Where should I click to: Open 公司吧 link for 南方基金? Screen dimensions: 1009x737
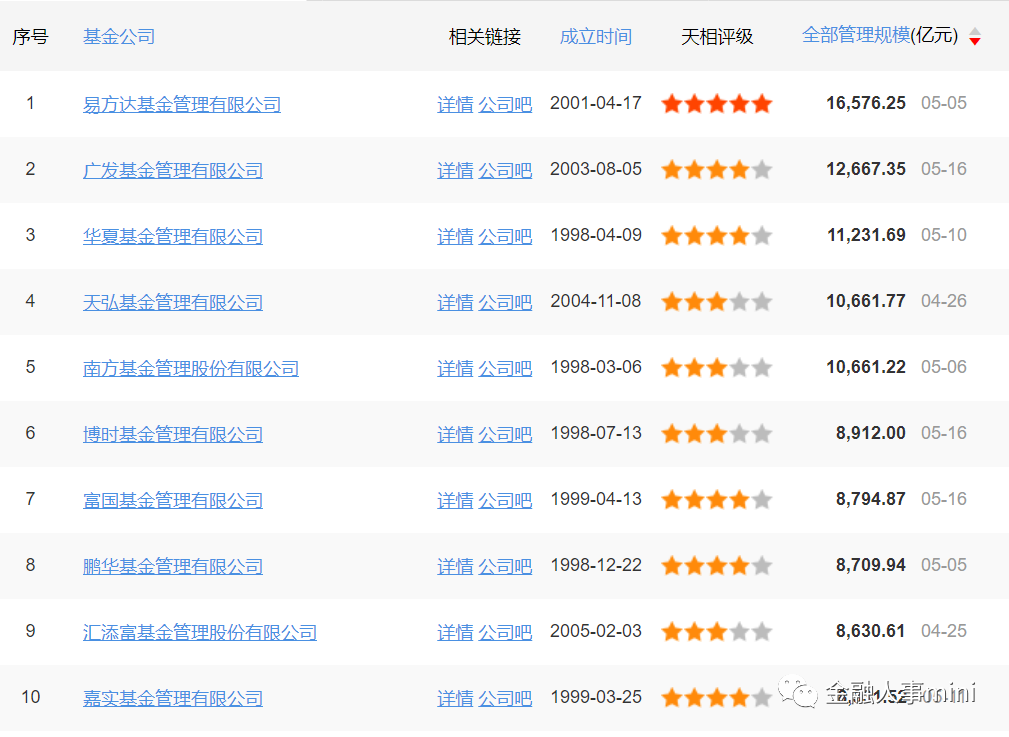(x=505, y=368)
